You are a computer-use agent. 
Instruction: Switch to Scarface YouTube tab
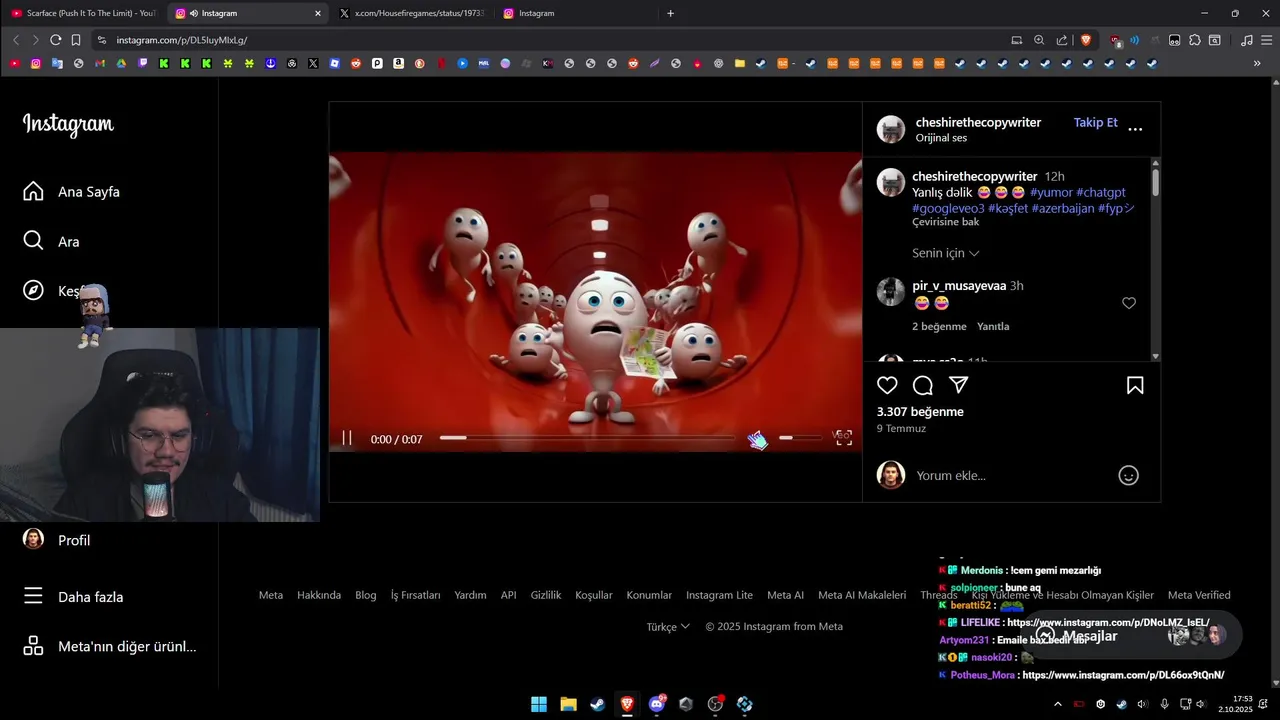(x=84, y=13)
